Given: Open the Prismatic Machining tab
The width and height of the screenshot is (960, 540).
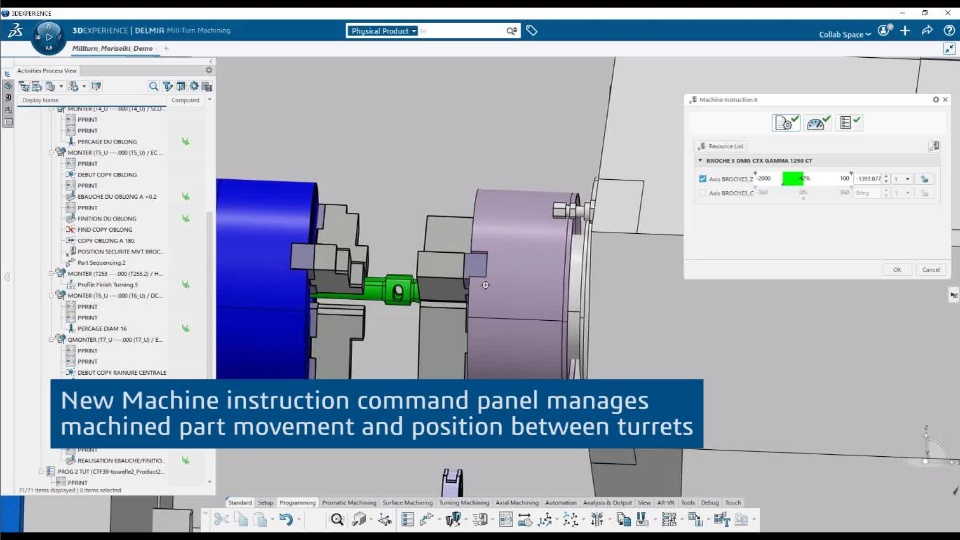Looking at the screenshot, I should coord(349,503).
